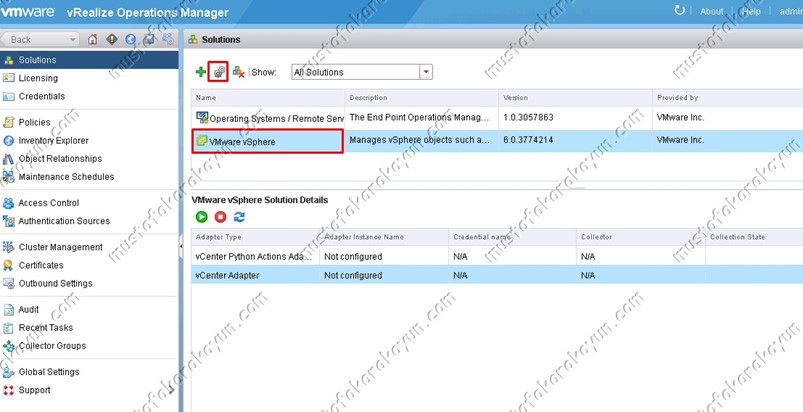Viewport: 803px width, 412px height.
Task: Open the Help link
Action: pyautogui.click(x=751, y=11)
